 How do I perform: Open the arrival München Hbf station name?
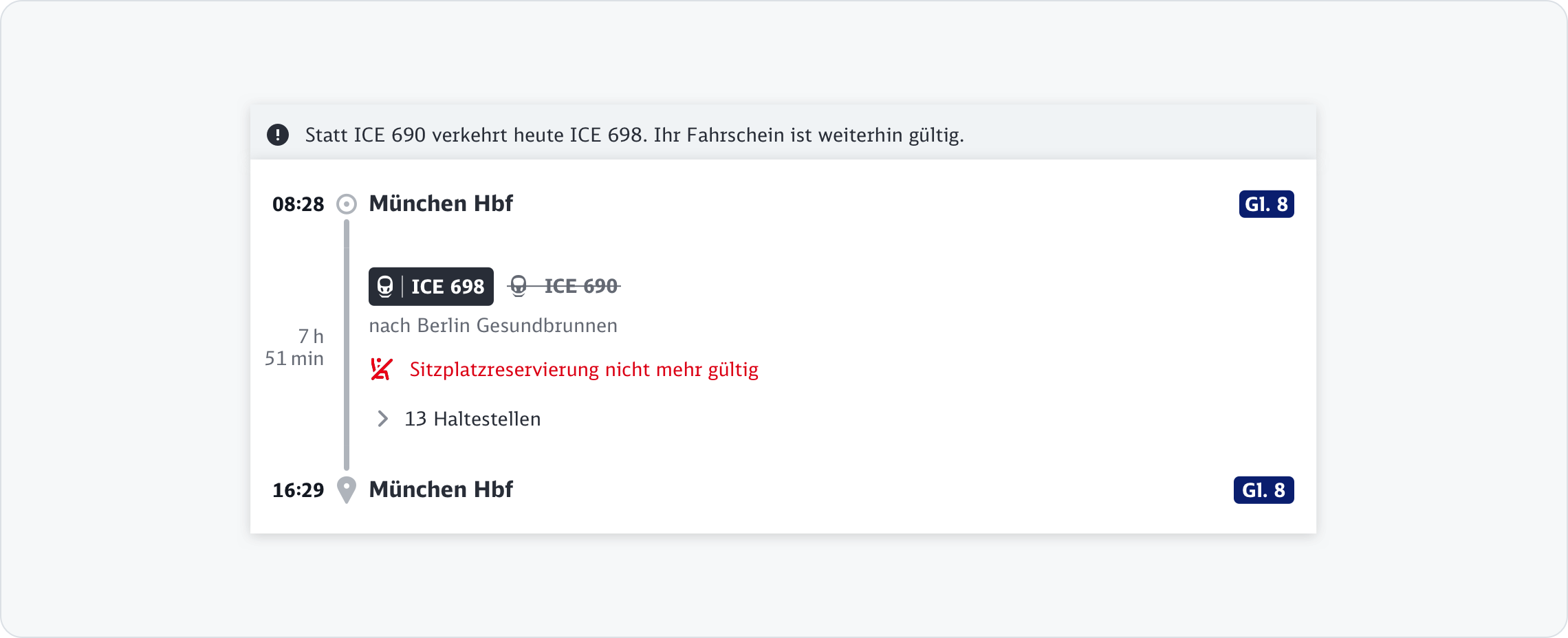pos(441,489)
